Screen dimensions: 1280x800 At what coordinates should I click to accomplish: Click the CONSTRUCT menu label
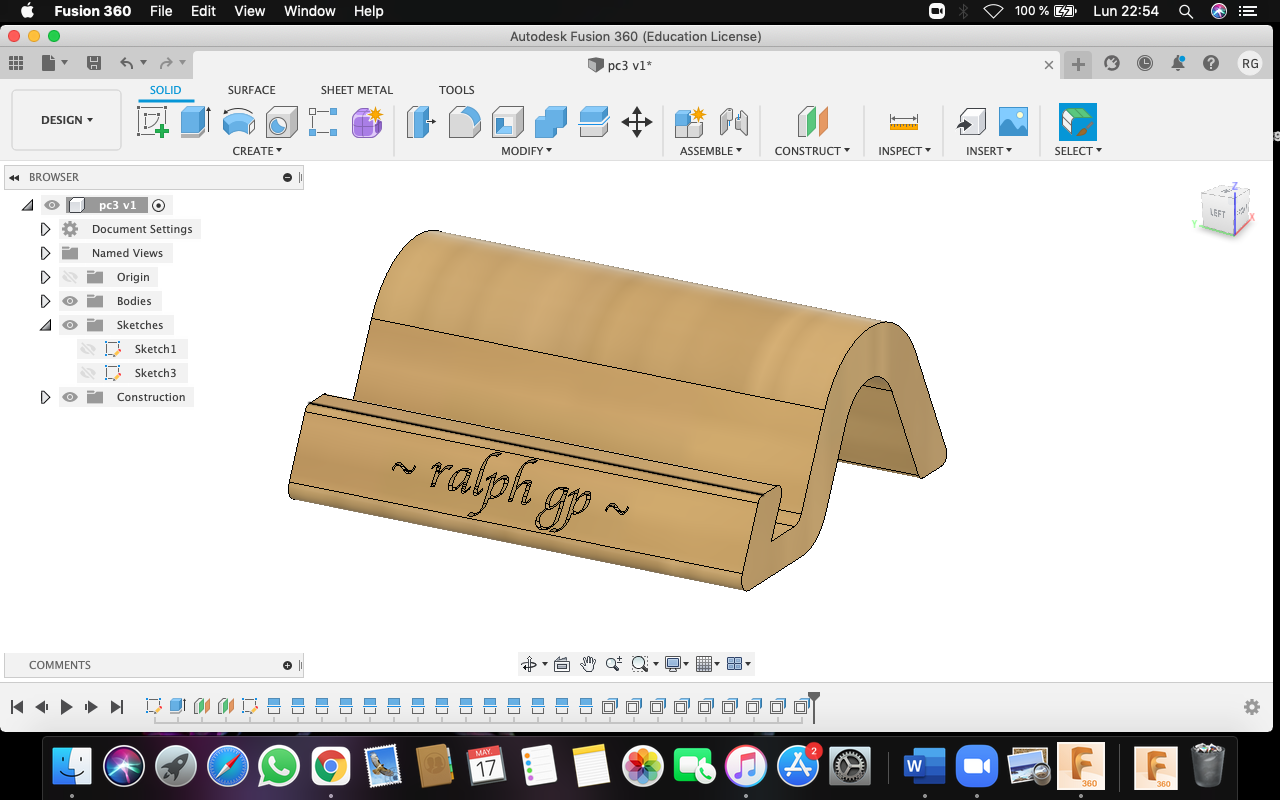812,151
